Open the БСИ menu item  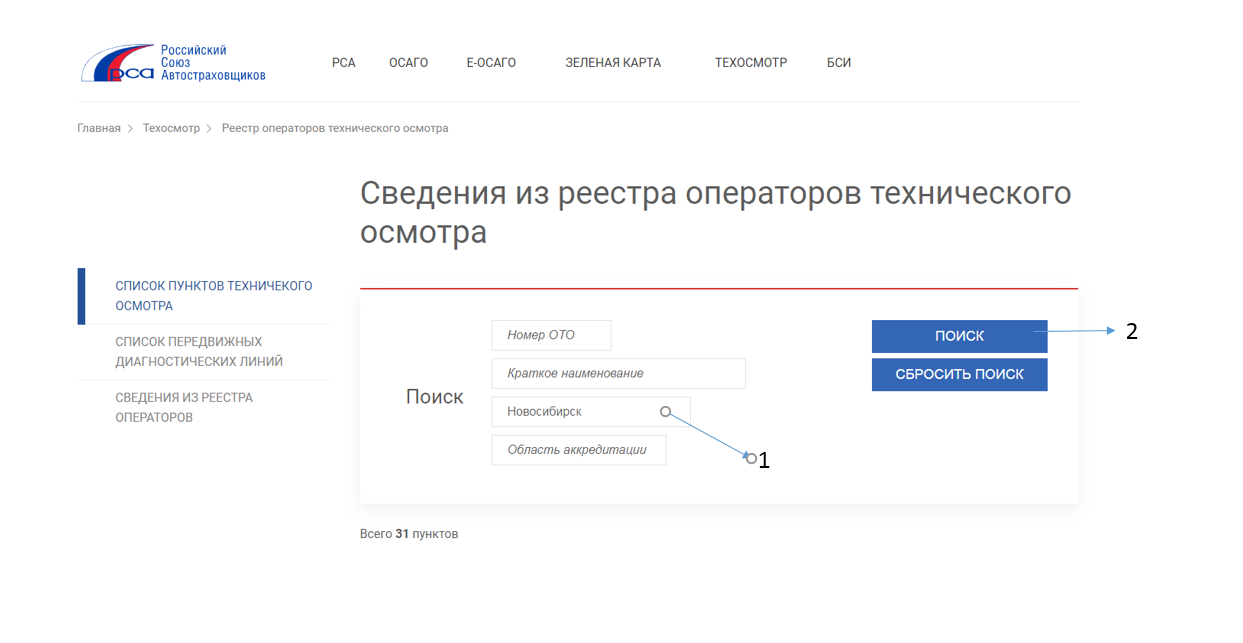point(838,63)
